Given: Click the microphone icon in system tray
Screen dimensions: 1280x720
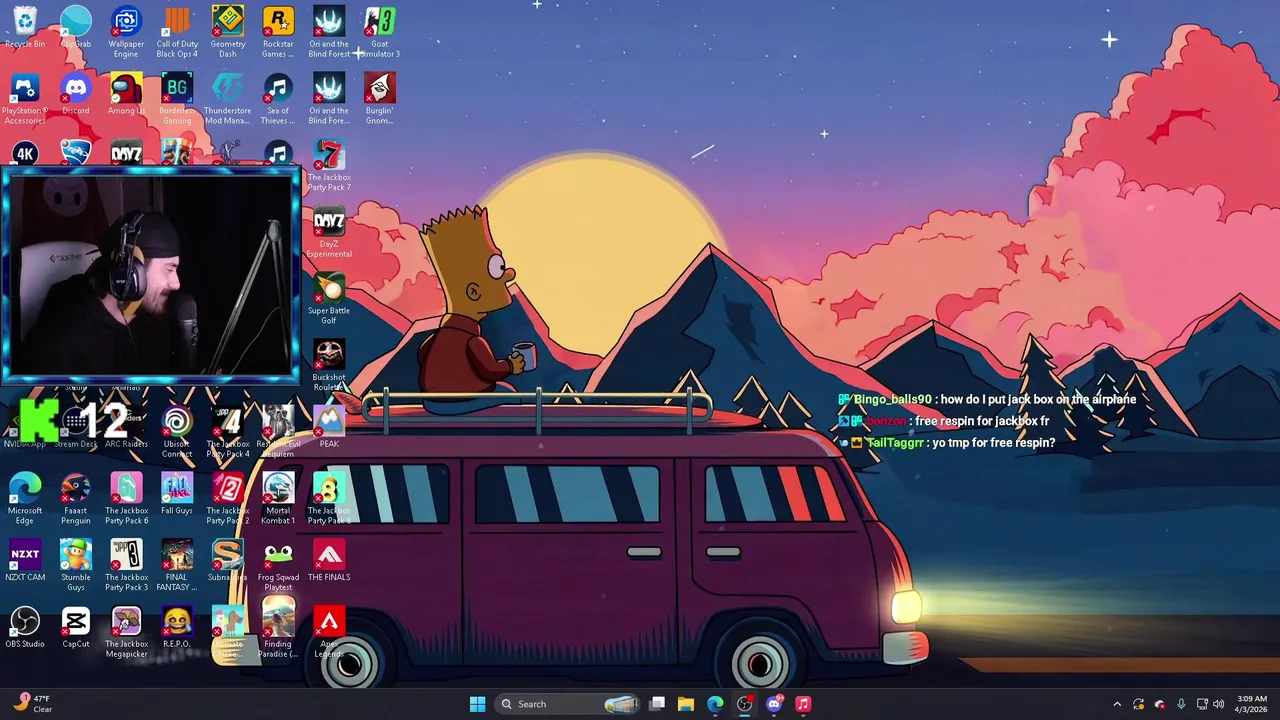Looking at the screenshot, I should click(x=1181, y=704).
